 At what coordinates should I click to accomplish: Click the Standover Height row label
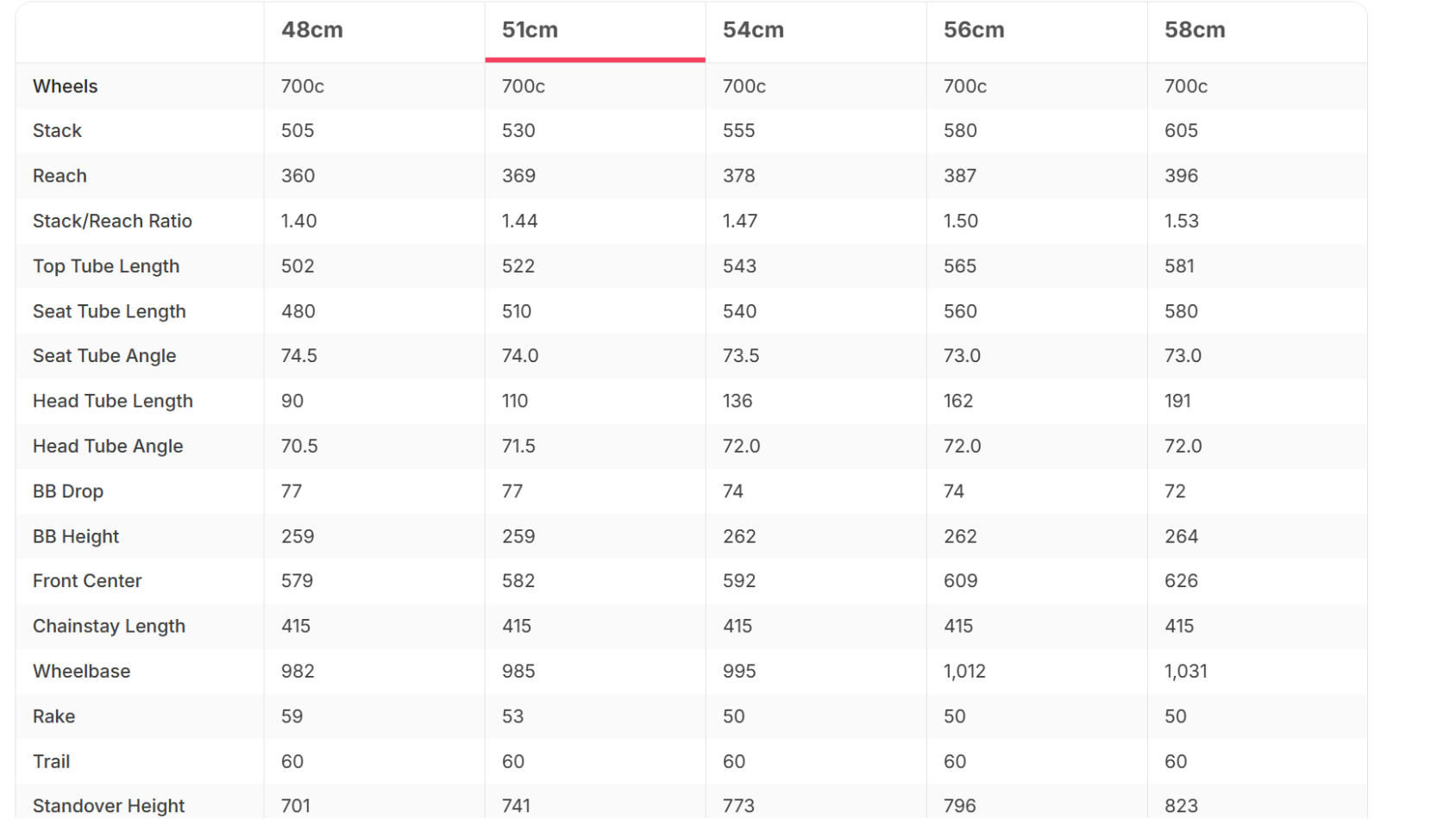pyautogui.click(x=109, y=806)
